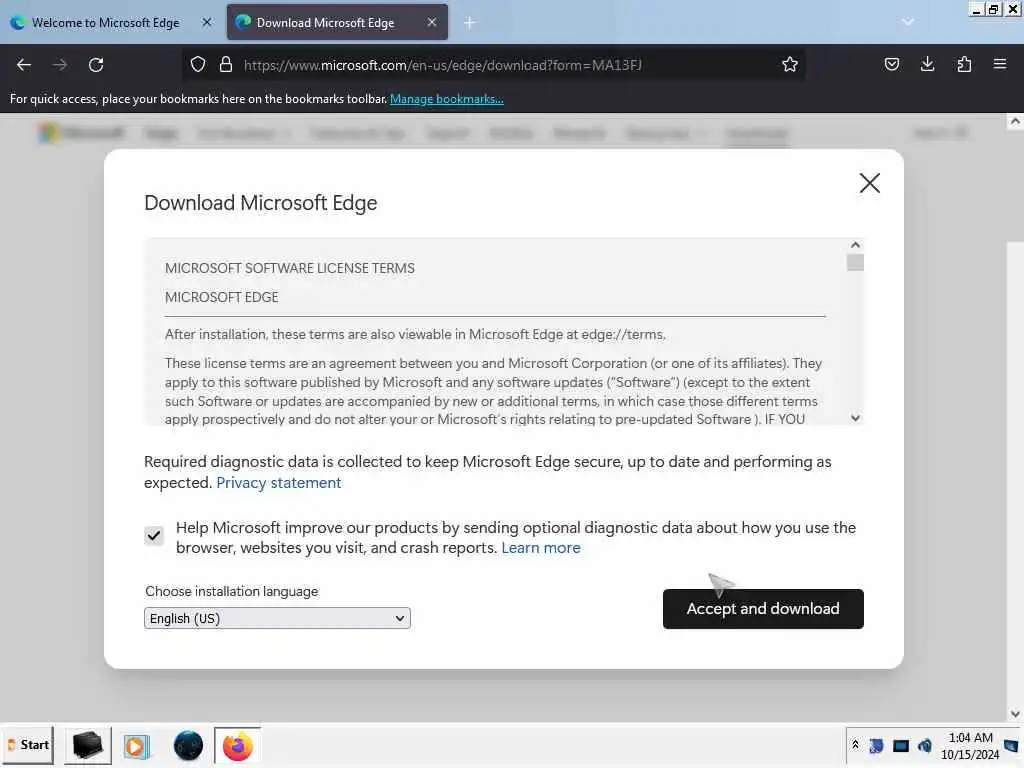Open the Start menu
This screenshot has height=768, width=1024.
pyautogui.click(x=28, y=745)
